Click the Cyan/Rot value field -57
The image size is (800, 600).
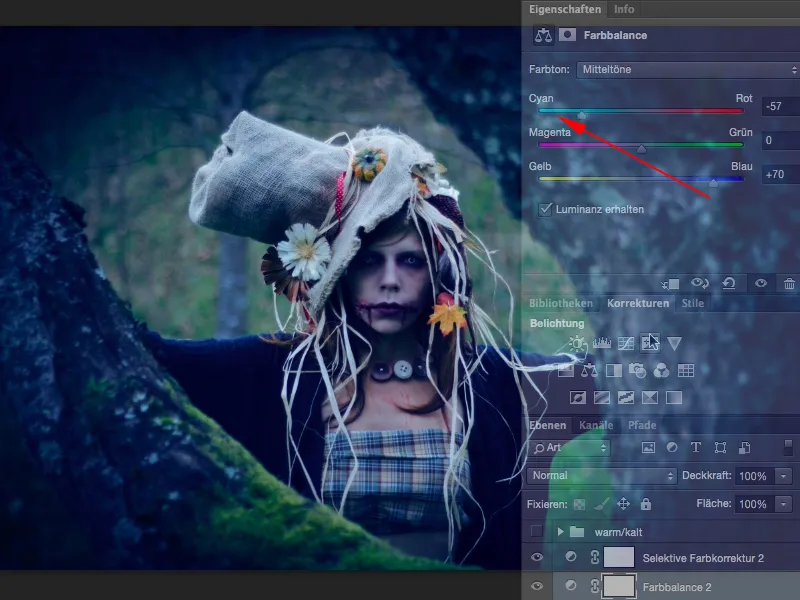(x=781, y=106)
